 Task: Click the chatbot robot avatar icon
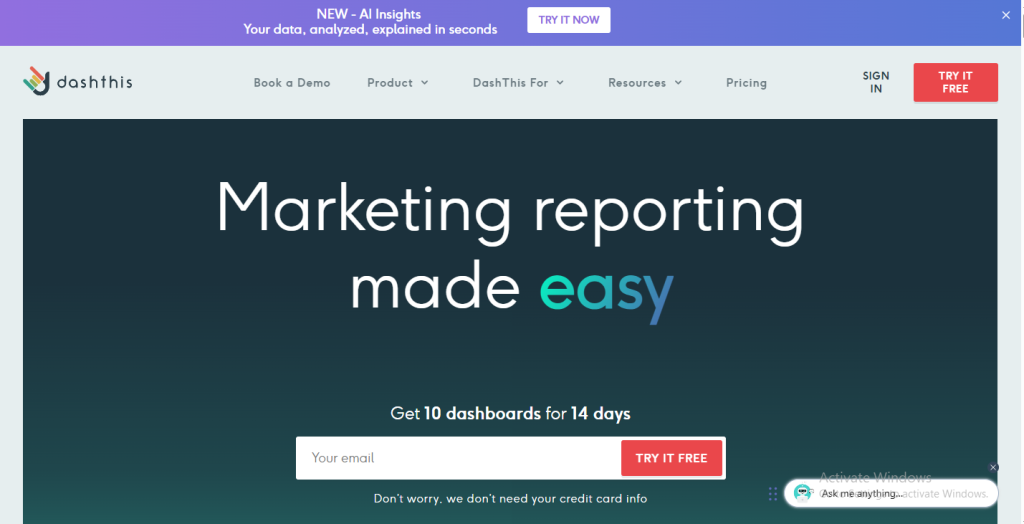(802, 493)
